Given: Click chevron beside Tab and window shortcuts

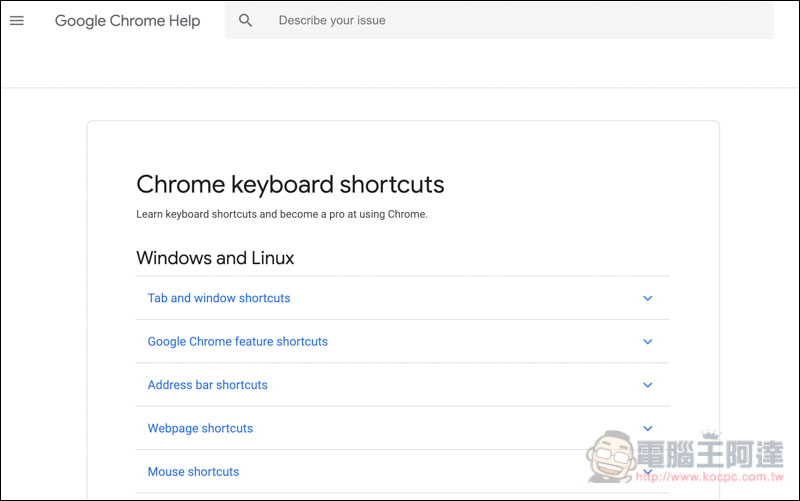Looking at the screenshot, I should (x=647, y=298).
